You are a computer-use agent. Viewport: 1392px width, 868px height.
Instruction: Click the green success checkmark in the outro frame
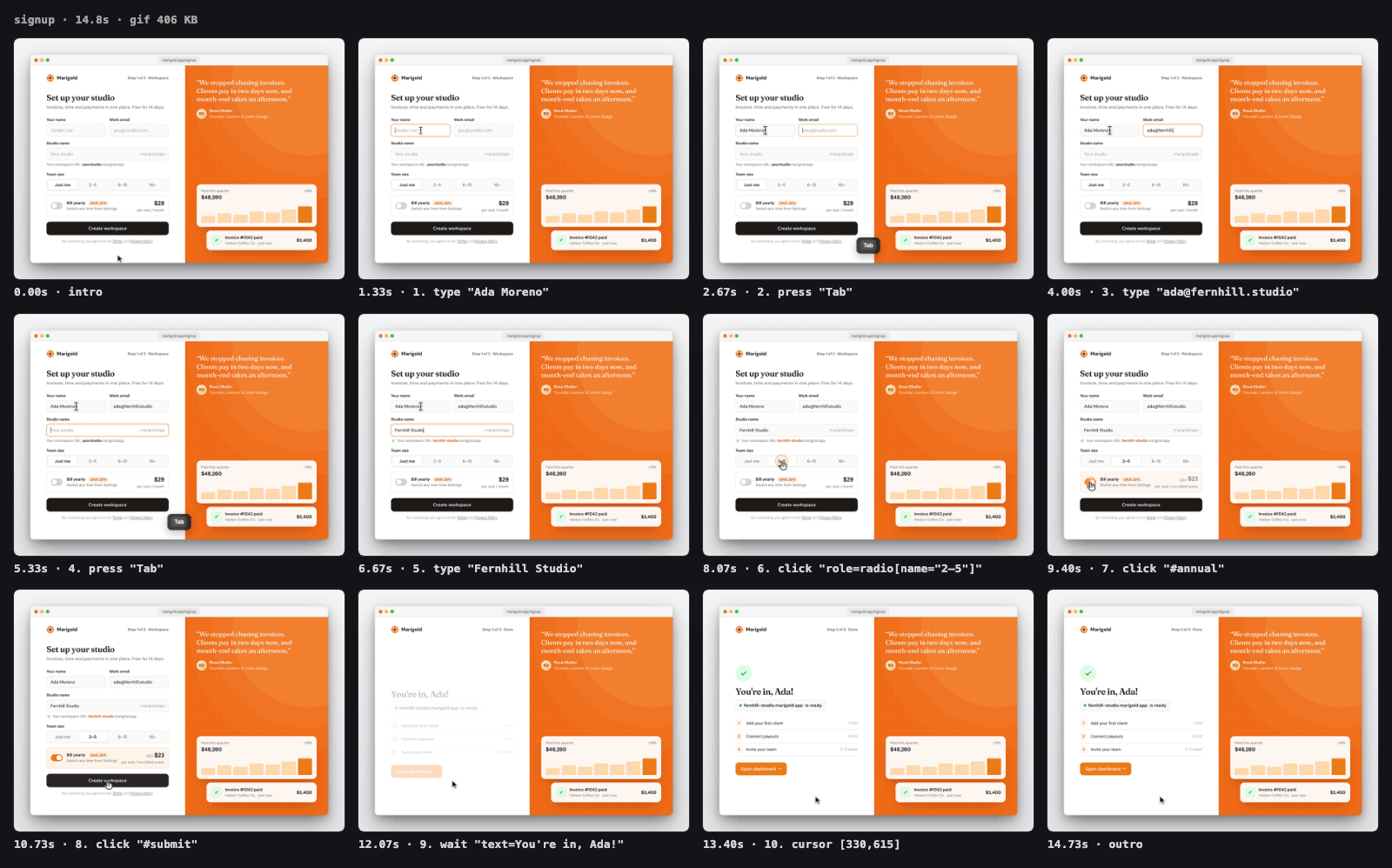(1087, 673)
